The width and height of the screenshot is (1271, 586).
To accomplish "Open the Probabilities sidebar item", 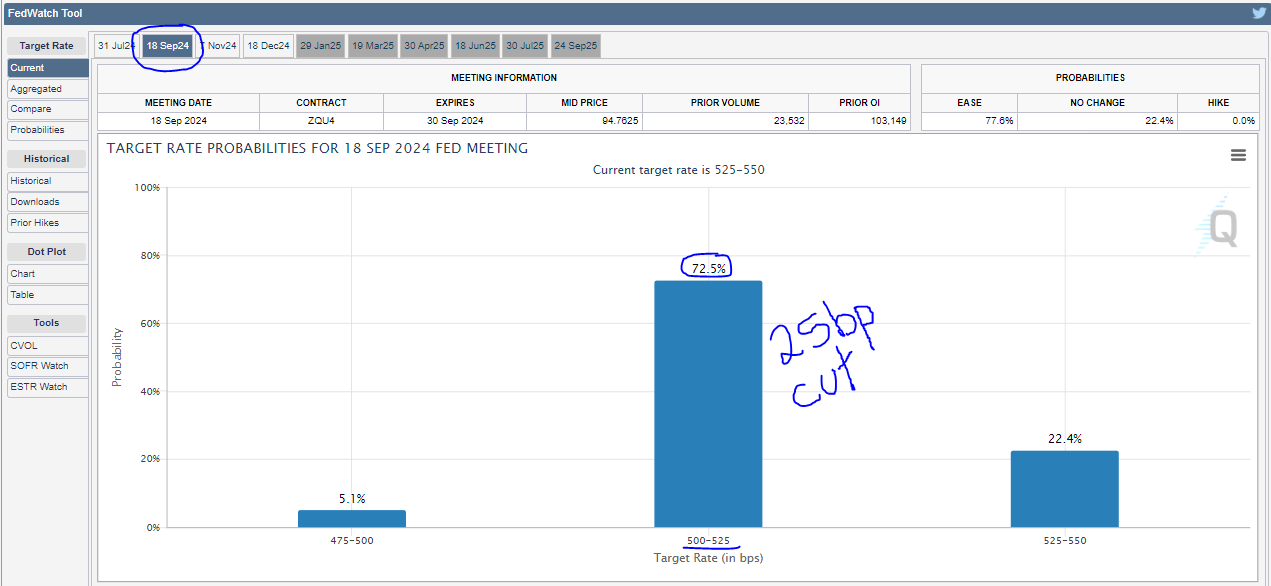I will [x=47, y=130].
